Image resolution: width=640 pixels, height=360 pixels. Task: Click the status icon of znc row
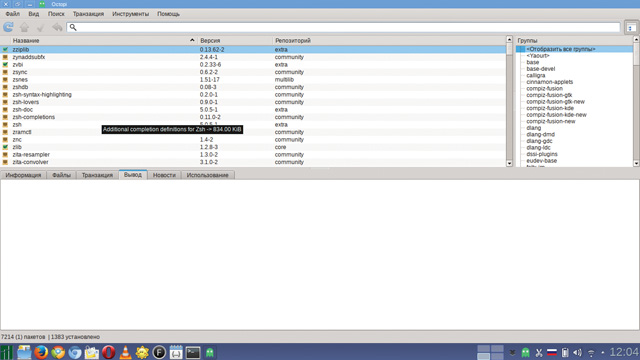point(5,140)
